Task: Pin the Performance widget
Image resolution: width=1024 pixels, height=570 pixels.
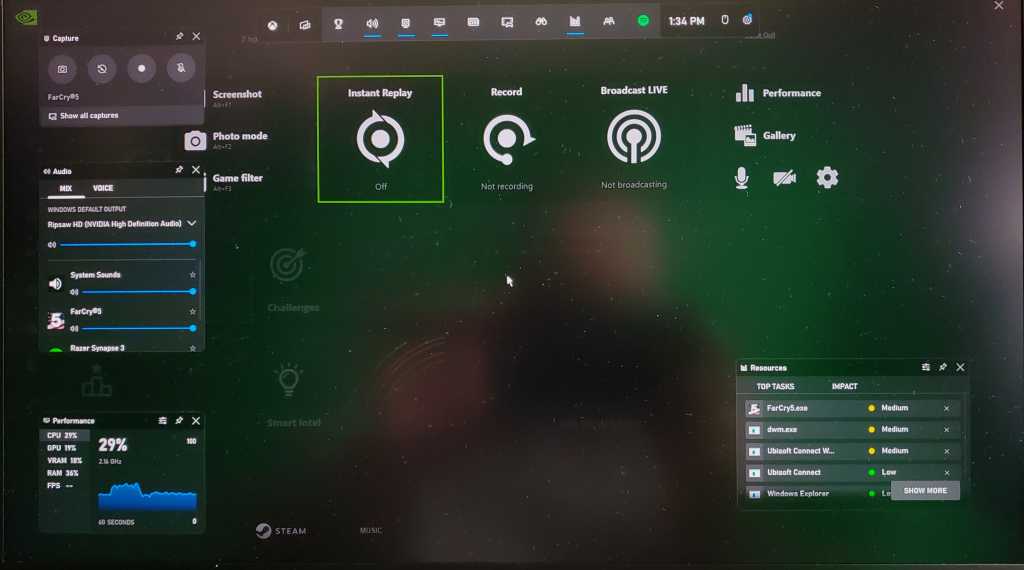Action: pyautogui.click(x=179, y=420)
